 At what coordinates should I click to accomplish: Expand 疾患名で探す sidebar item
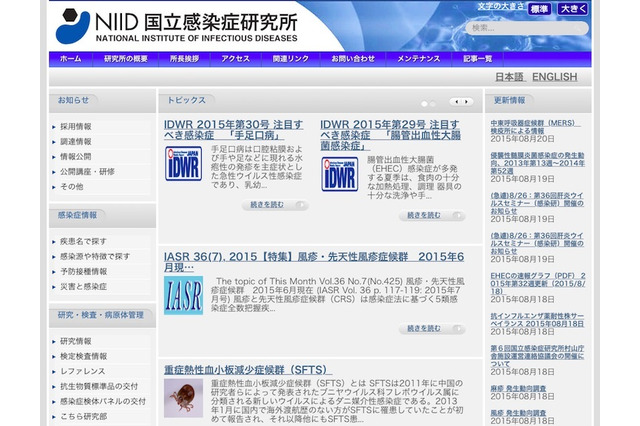(83, 241)
